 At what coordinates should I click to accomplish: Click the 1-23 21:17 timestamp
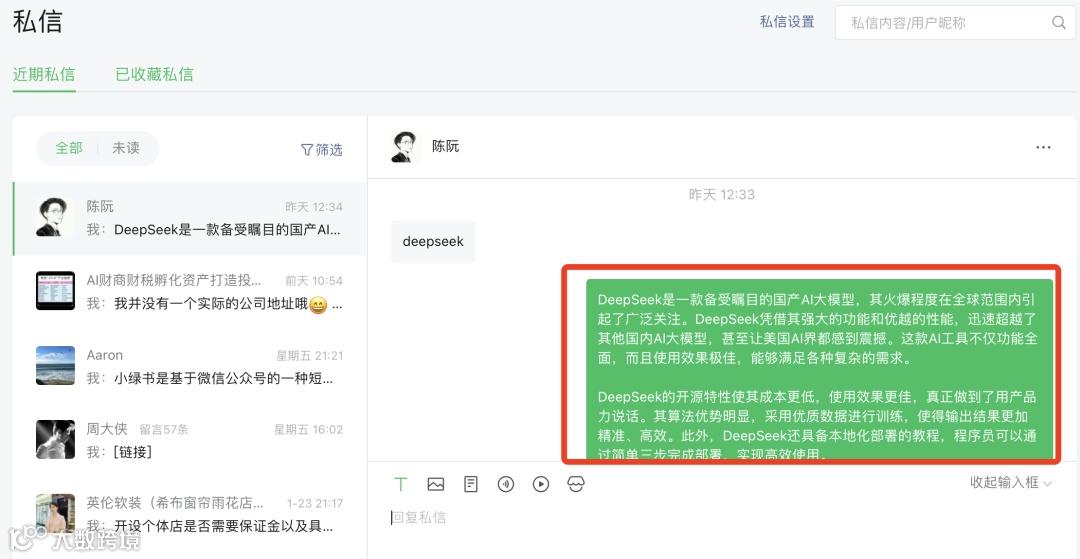(x=315, y=503)
